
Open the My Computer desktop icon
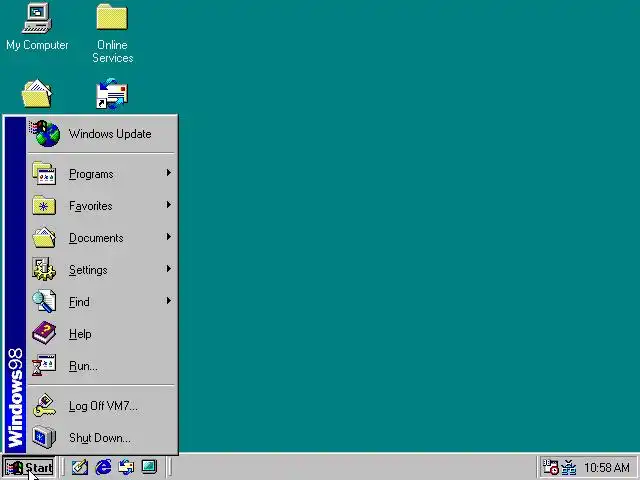point(37,18)
